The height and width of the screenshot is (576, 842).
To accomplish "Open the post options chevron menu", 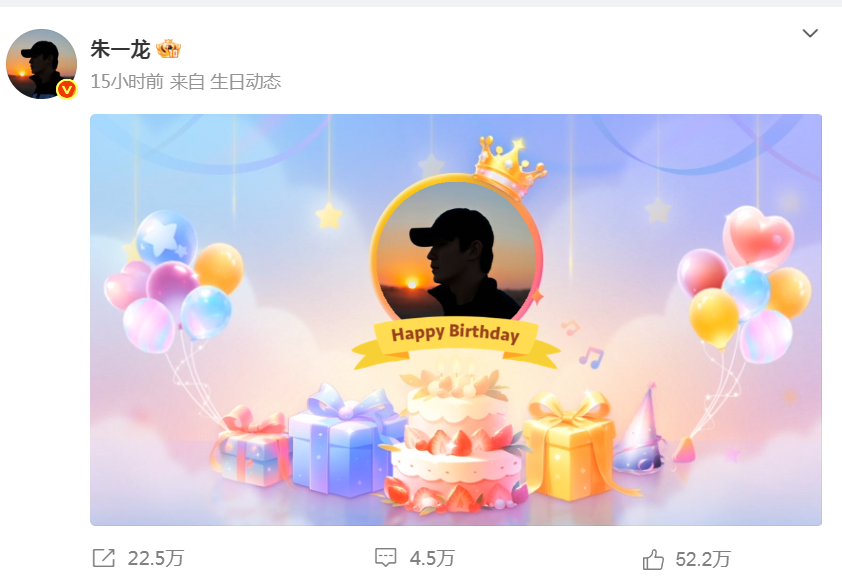I will click(810, 33).
